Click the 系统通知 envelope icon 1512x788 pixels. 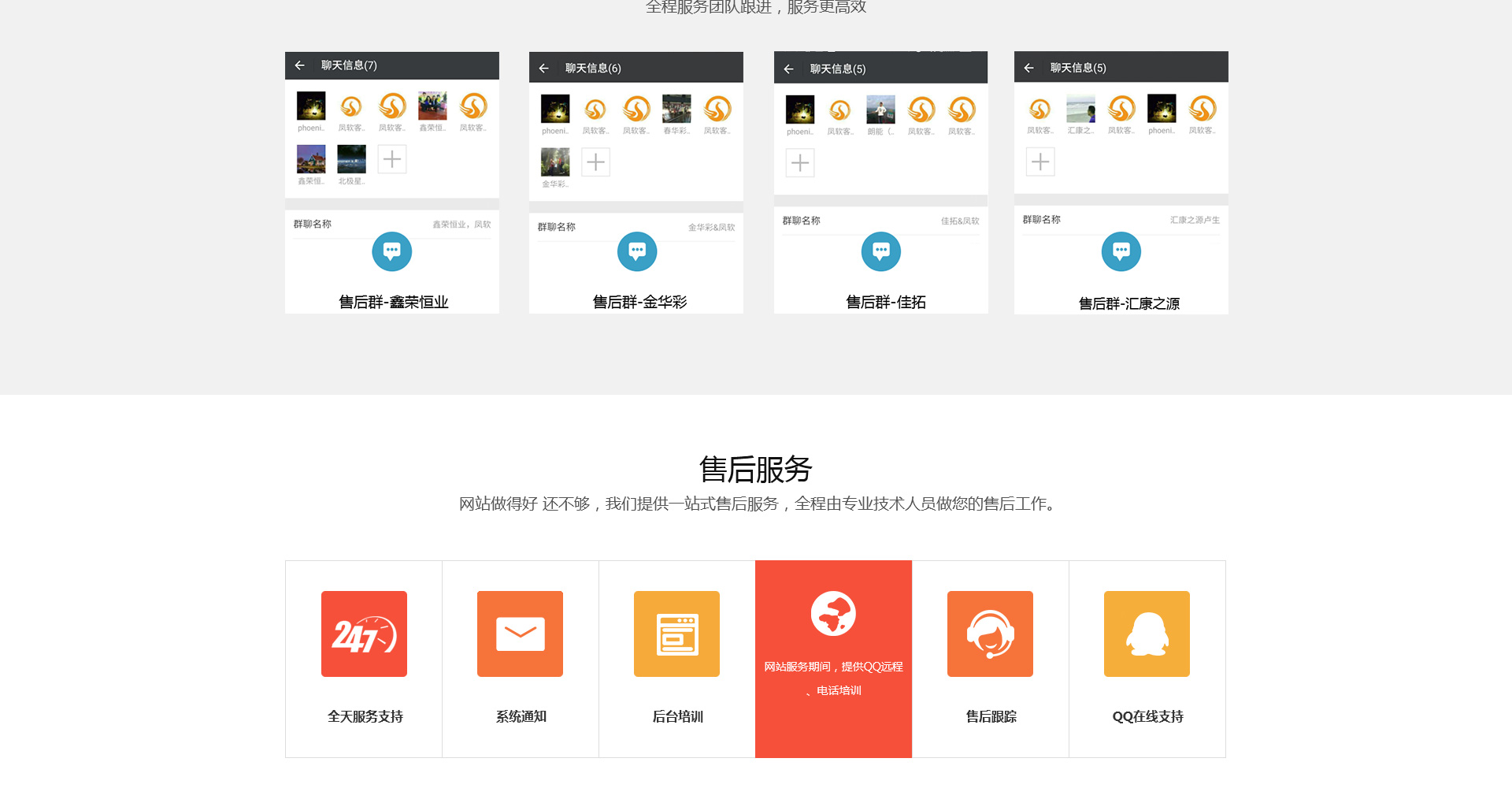520,634
